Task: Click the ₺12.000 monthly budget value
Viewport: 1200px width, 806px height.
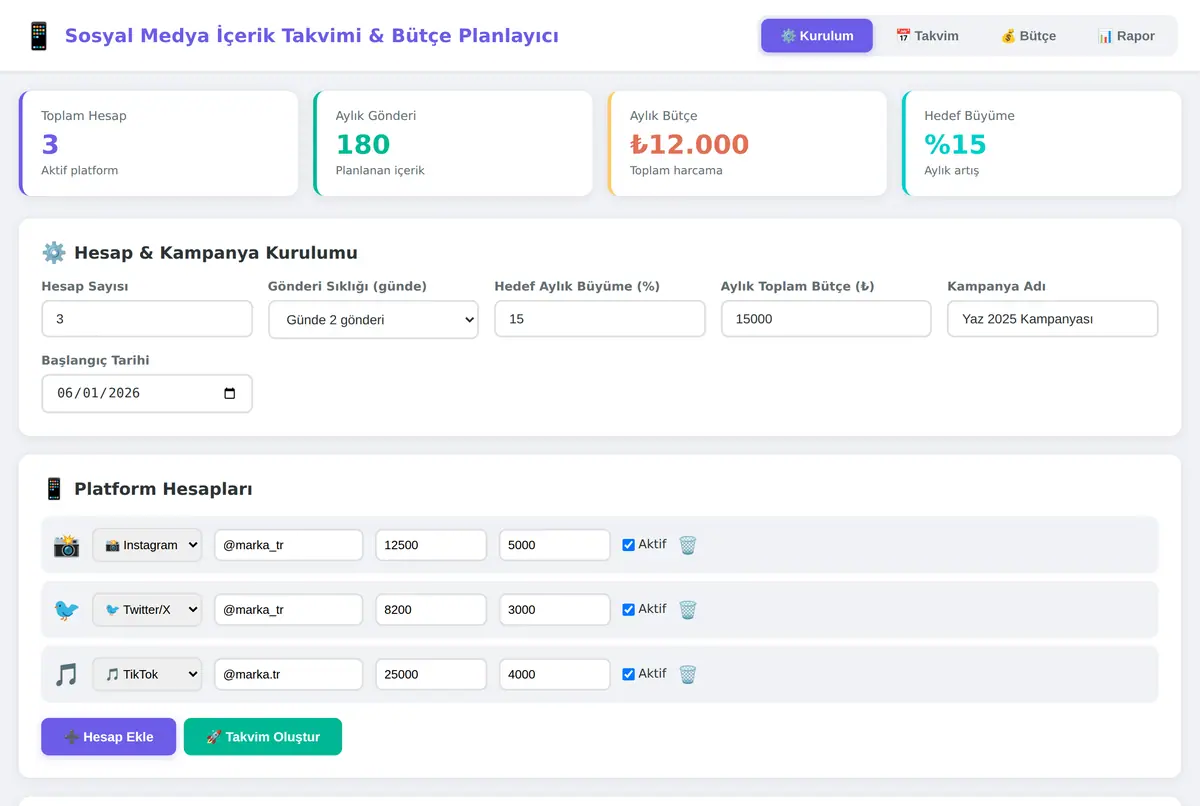Action: tap(689, 144)
